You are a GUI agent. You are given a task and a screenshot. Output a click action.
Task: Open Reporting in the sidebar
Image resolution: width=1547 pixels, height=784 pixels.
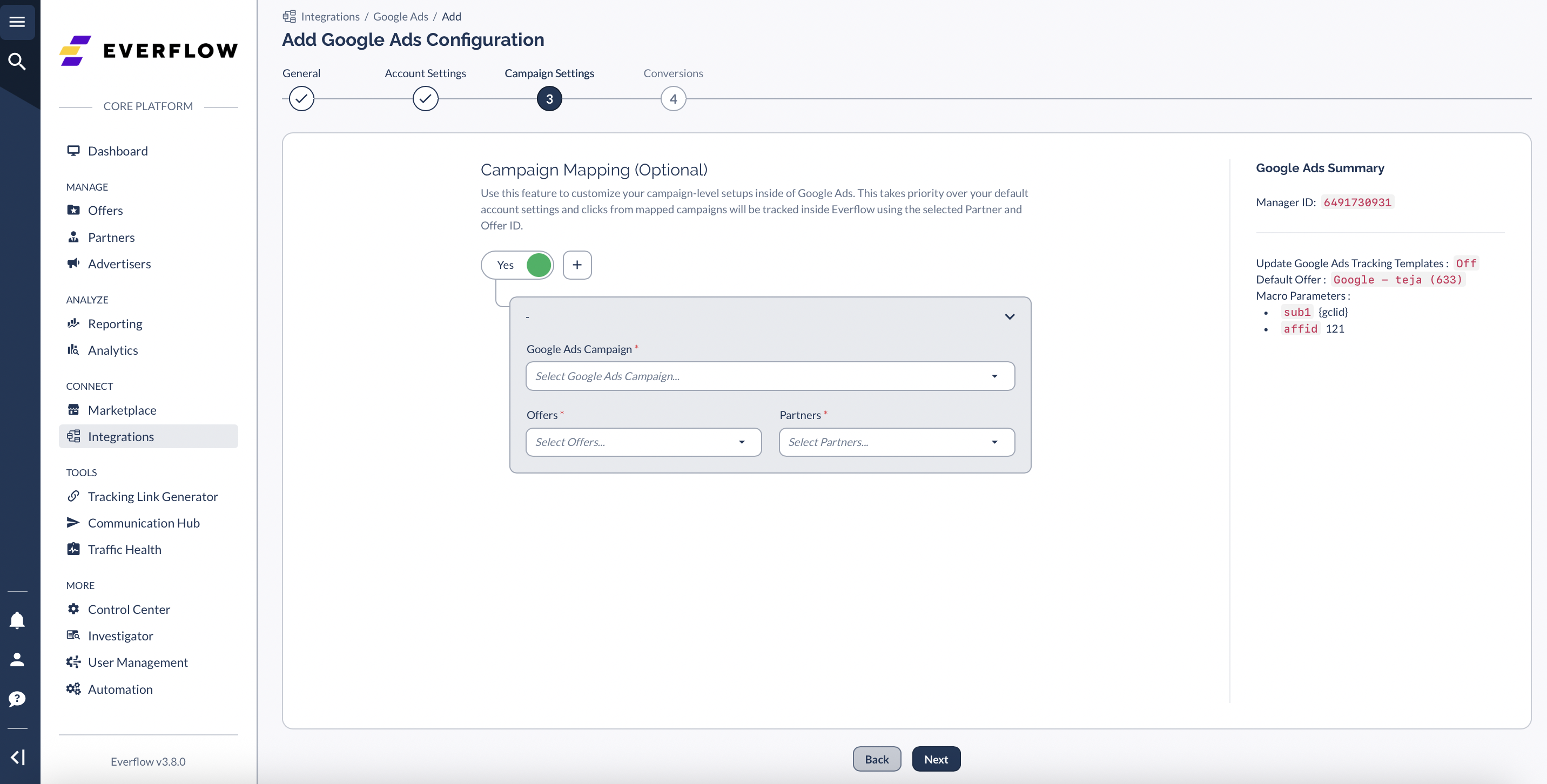tap(149, 323)
